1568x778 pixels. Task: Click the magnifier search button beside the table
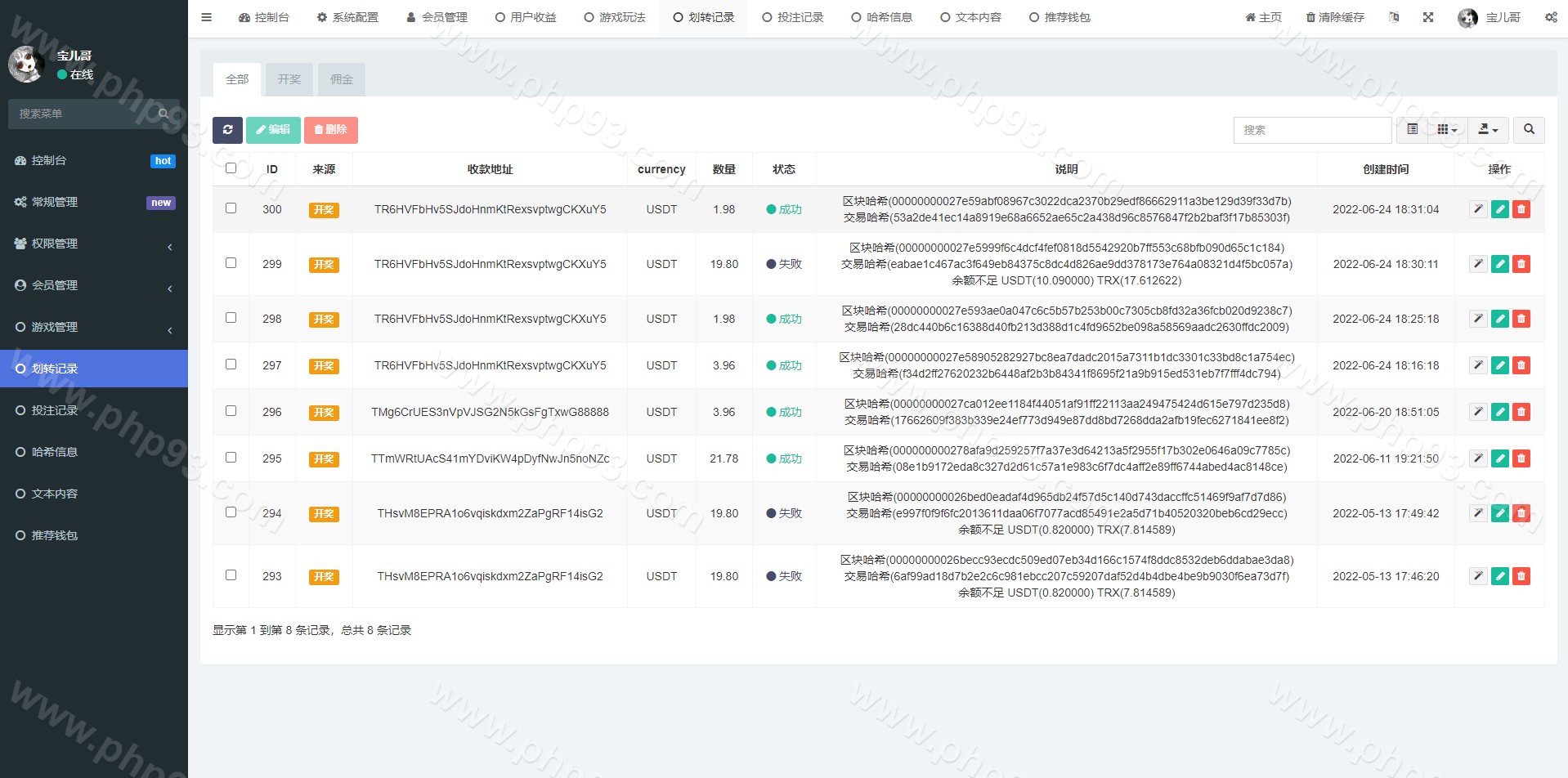[x=1528, y=130]
